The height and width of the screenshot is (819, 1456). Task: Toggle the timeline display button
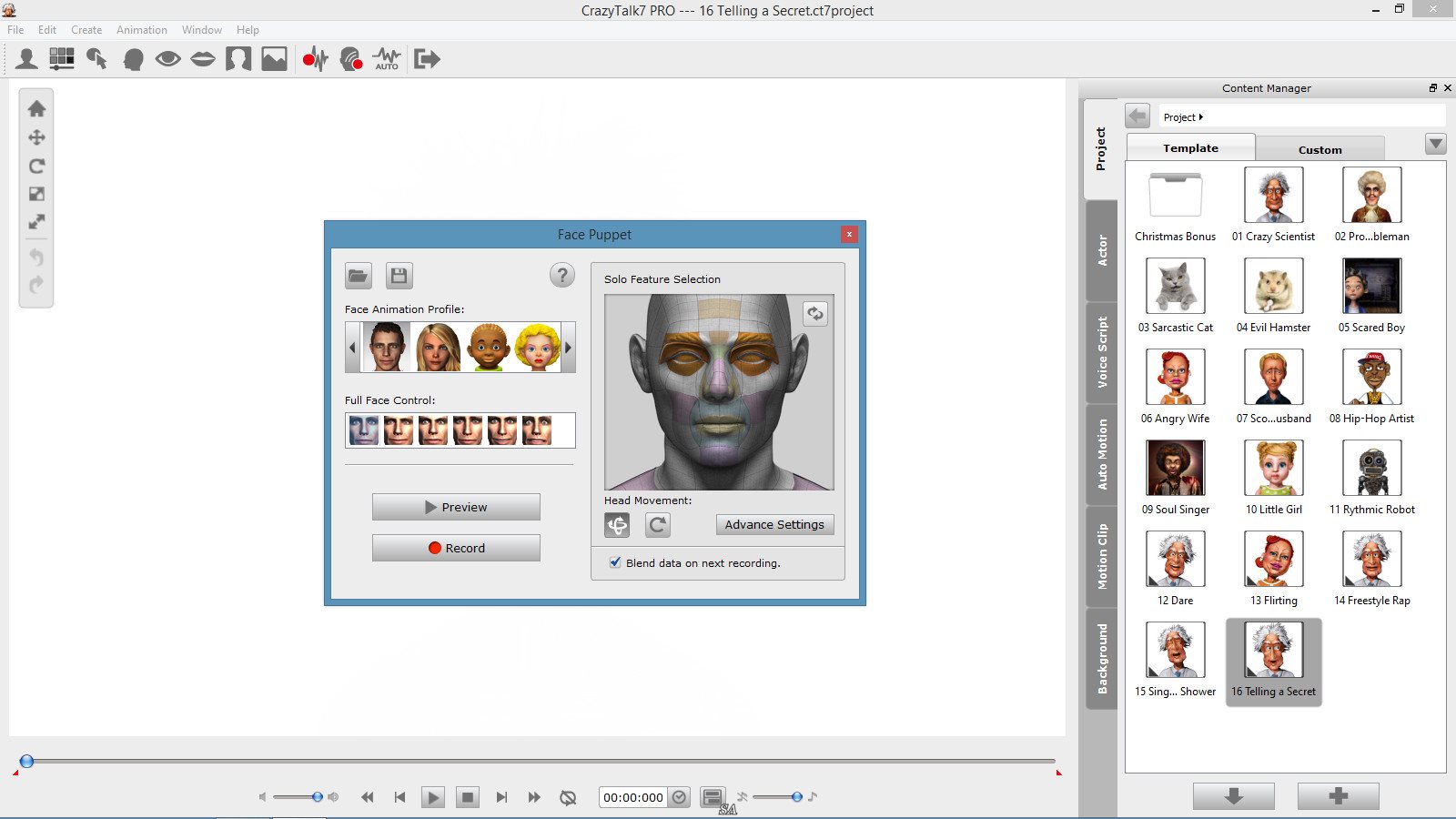tap(713, 797)
